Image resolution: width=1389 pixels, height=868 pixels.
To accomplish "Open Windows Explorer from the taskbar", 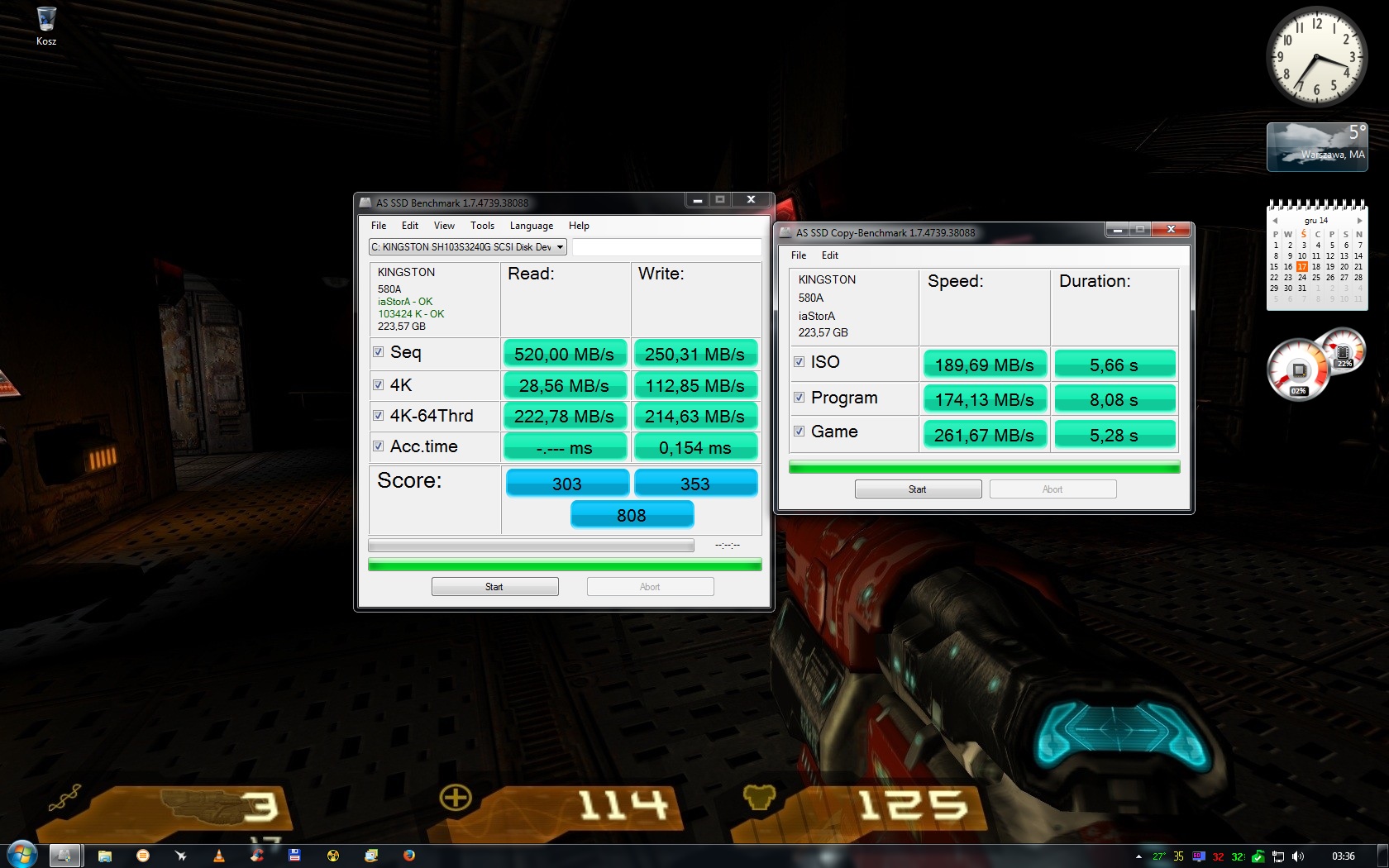I will (x=105, y=856).
